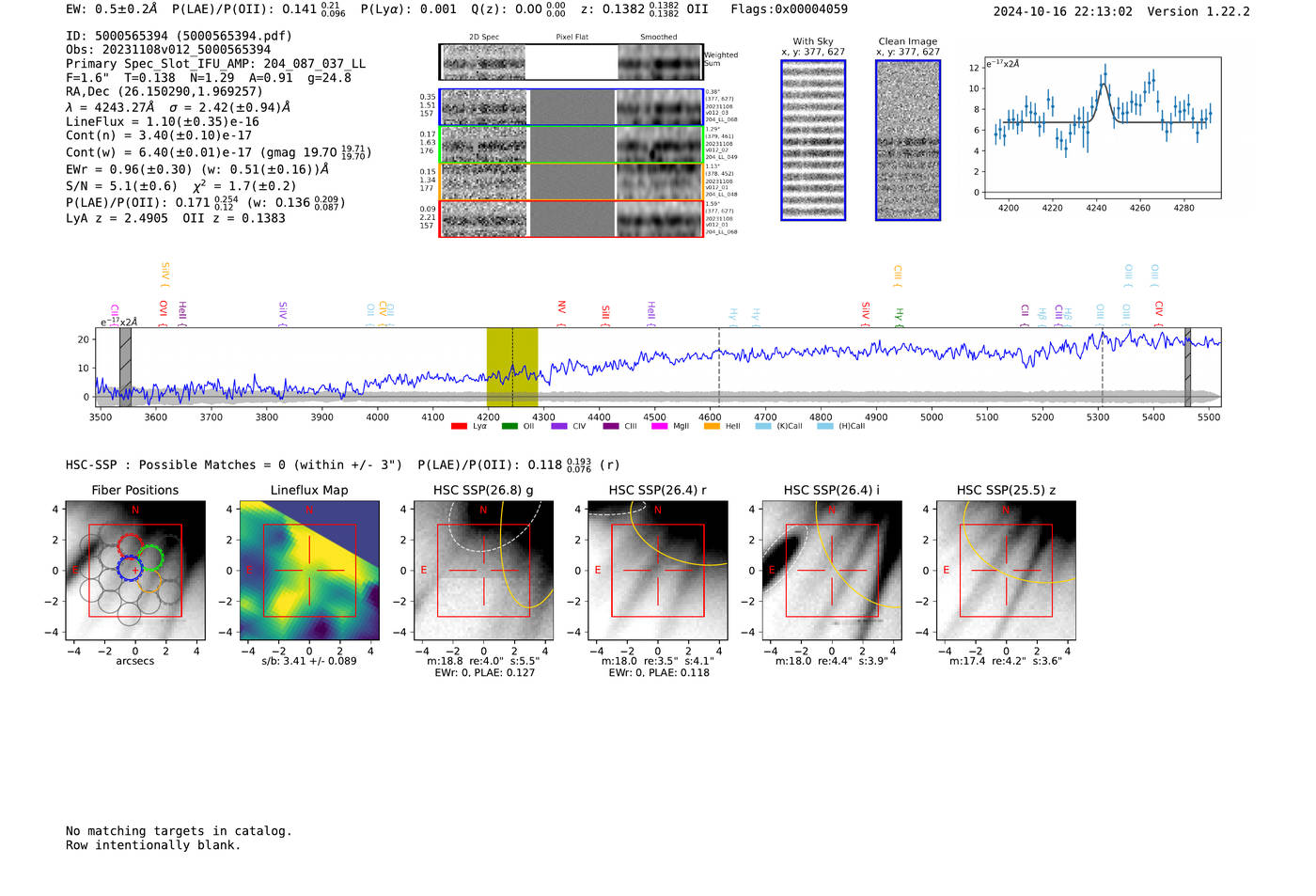Click the (H)CaII legend swatch
1316x896 pixels.
[x=825, y=427]
